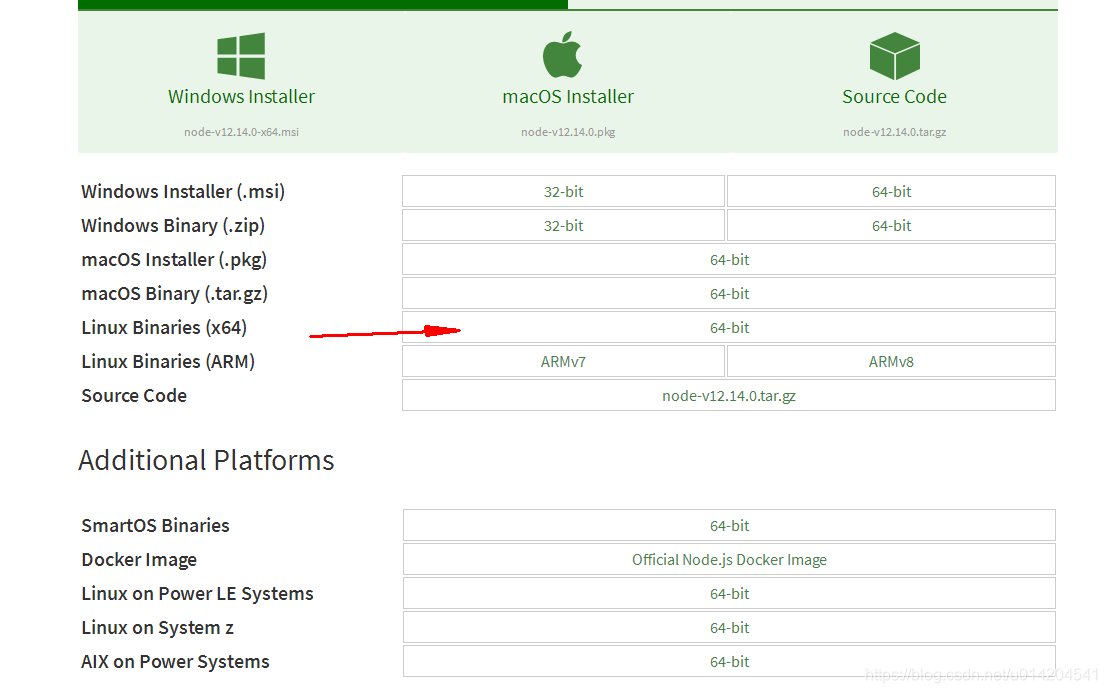The height and width of the screenshot is (693, 1107).
Task: Download macOS Binary (.tar.gz) 64-bit
Action: click(729, 294)
